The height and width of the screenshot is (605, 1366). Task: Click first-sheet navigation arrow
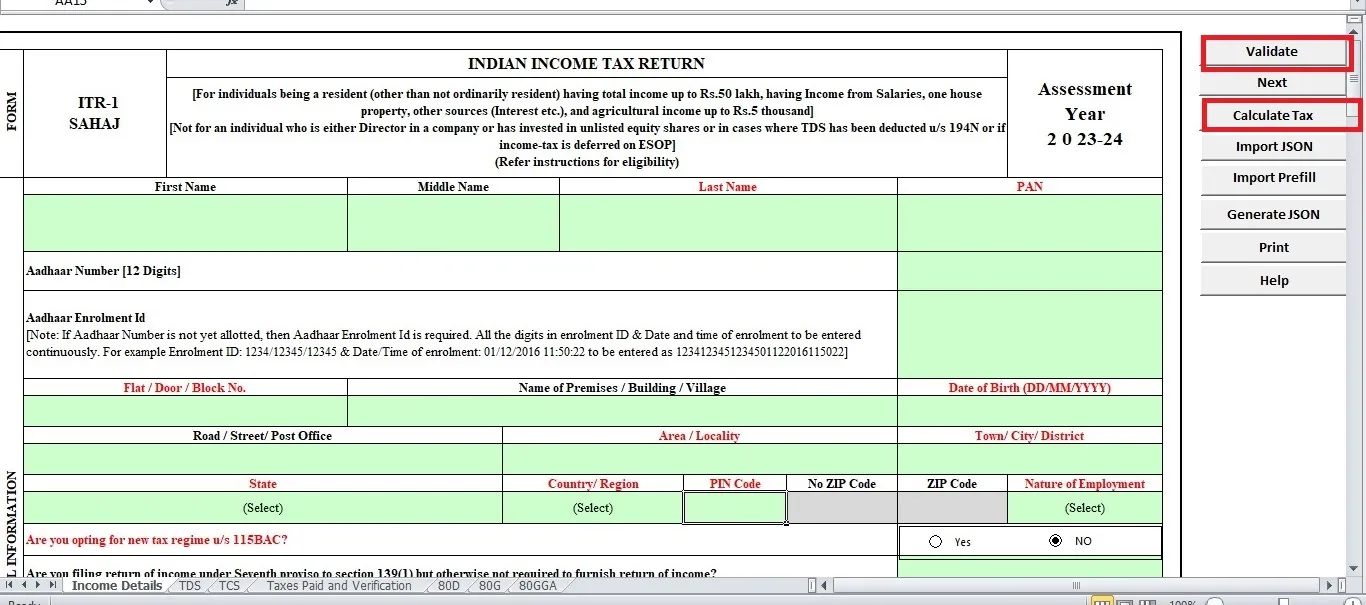(x=10, y=586)
